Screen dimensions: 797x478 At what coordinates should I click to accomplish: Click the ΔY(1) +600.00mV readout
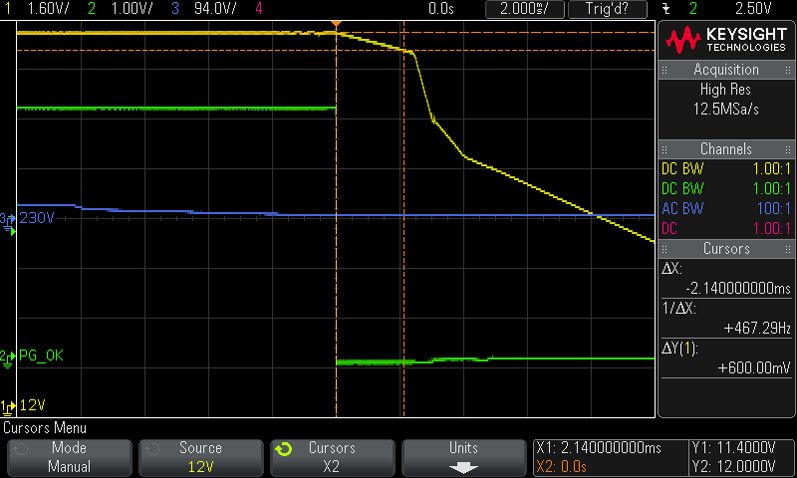point(755,368)
